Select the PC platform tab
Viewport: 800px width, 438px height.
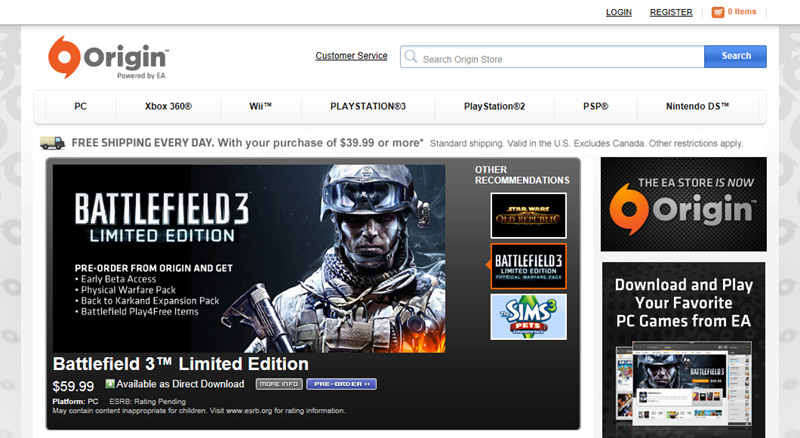81,107
